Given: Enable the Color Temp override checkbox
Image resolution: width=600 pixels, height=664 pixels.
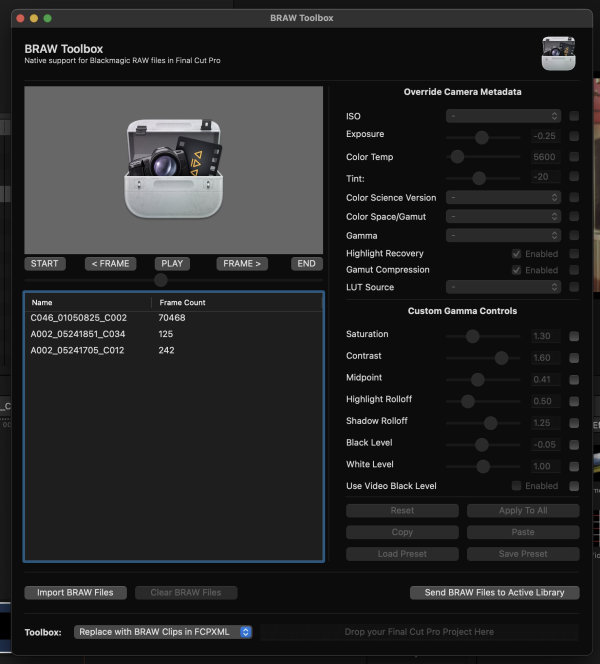Looking at the screenshot, I should click(574, 157).
